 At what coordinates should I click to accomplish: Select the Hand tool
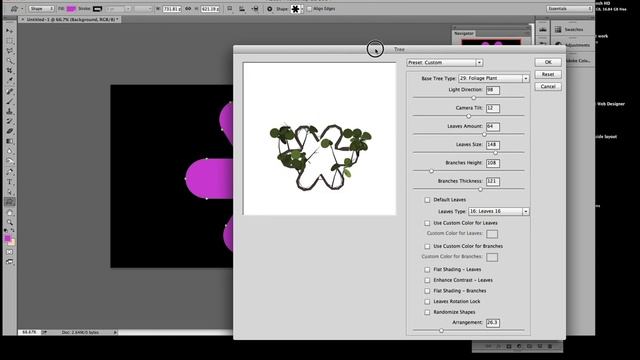pos(9,212)
